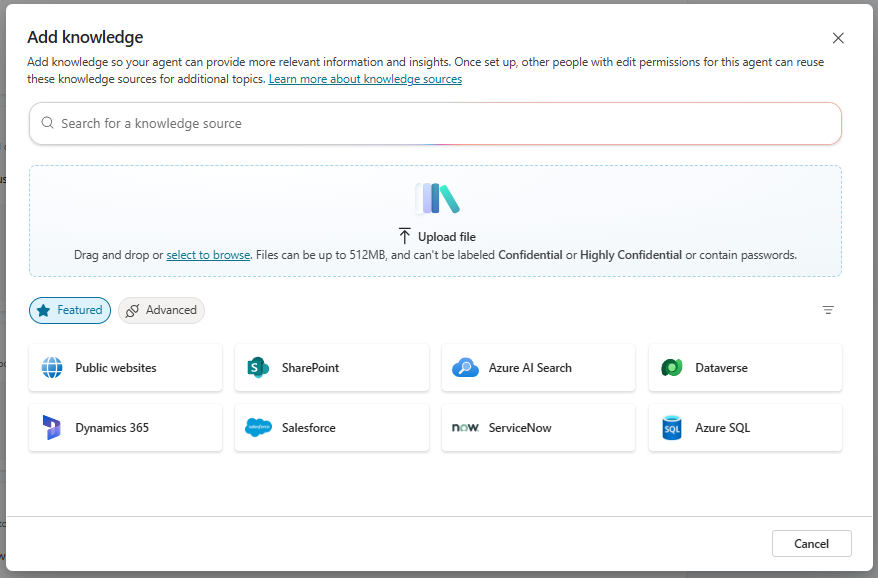Screen dimensions: 878x578
Task: Cancel adding knowledge
Action: [811, 544]
